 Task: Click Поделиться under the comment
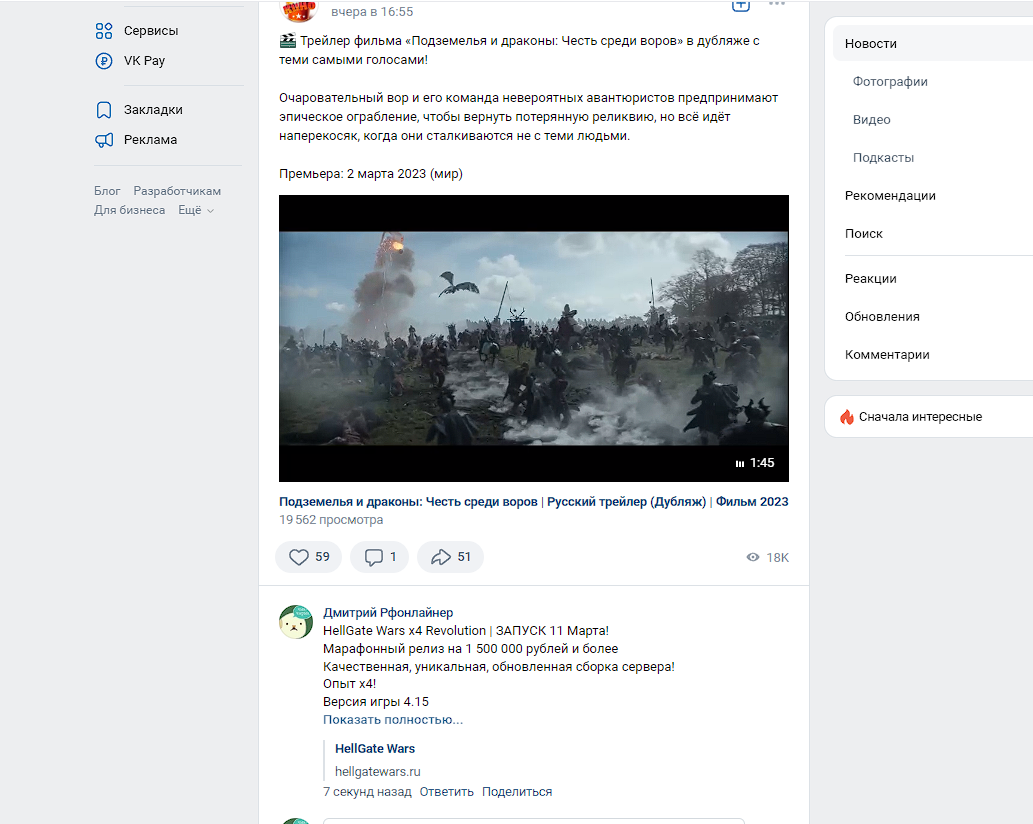[516, 792]
